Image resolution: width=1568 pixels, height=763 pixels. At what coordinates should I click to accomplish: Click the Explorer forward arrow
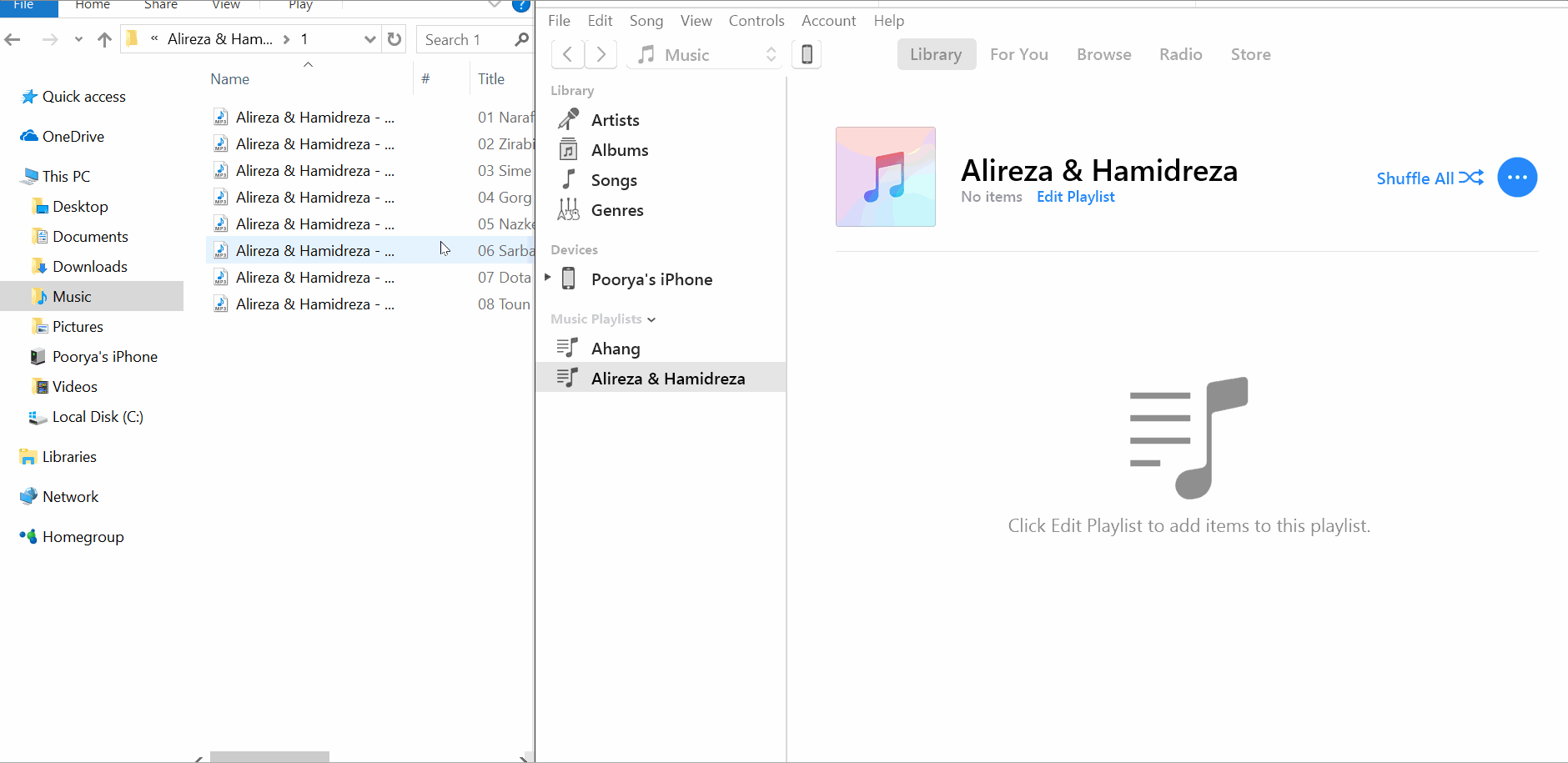pyautogui.click(x=50, y=39)
